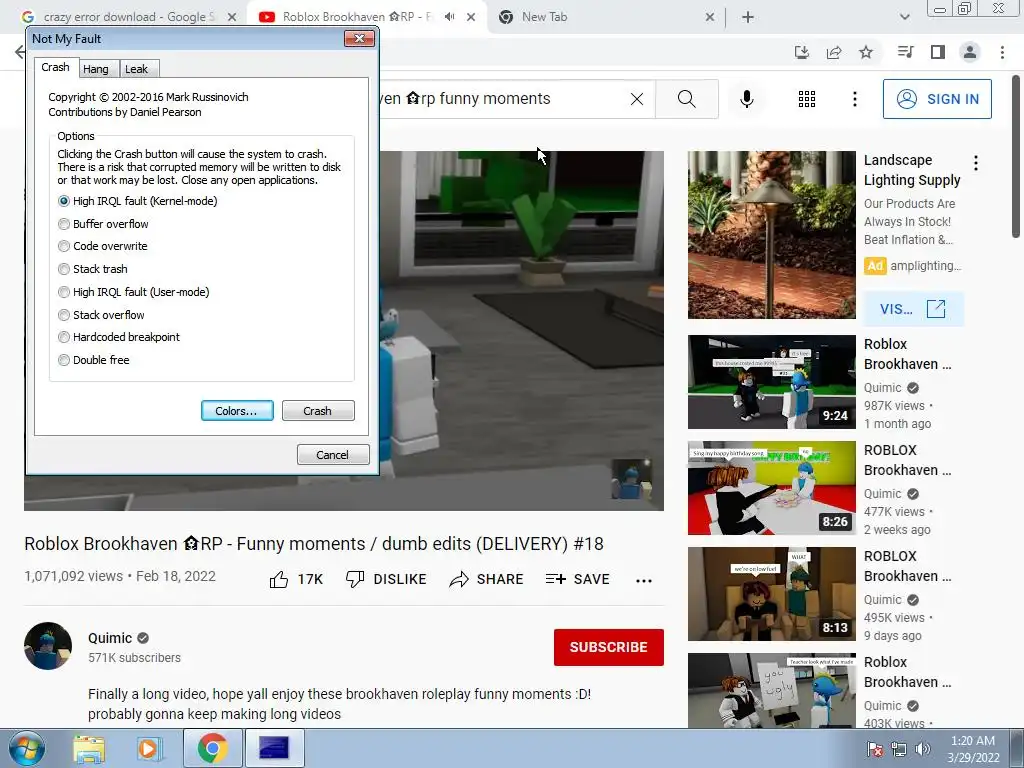This screenshot has width=1024, height=768.
Task: Click the taskbar clock 1:20 AM
Action: (x=973, y=749)
